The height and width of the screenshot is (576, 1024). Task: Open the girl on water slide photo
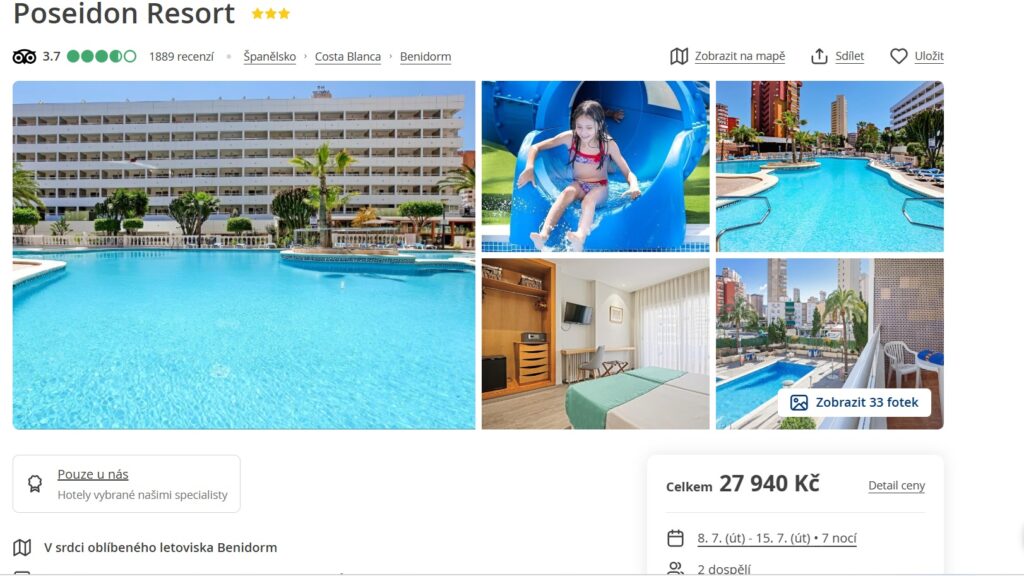pos(595,166)
